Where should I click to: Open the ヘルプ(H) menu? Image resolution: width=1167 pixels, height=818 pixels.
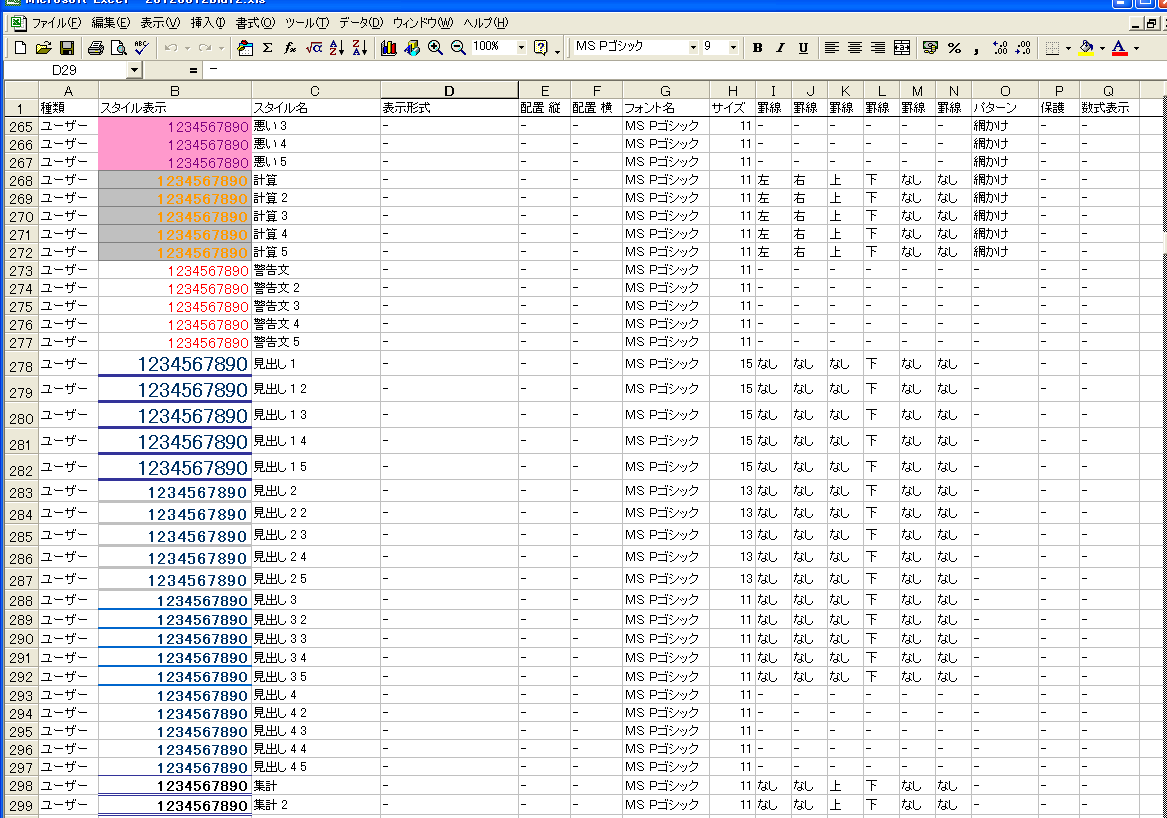[x=486, y=23]
